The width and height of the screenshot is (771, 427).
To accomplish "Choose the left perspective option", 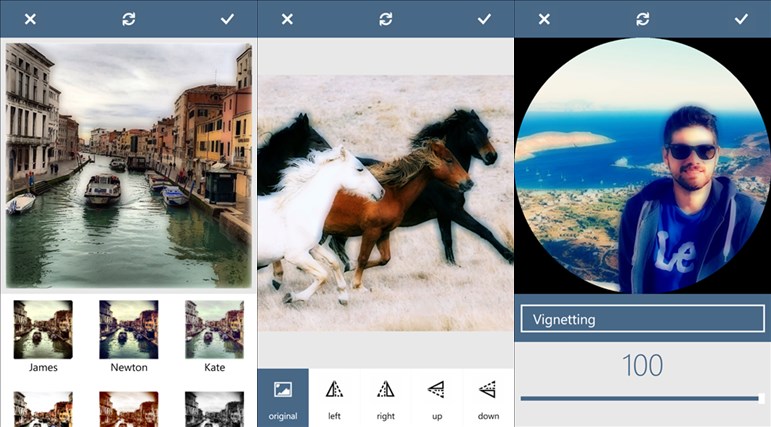I will [334, 397].
